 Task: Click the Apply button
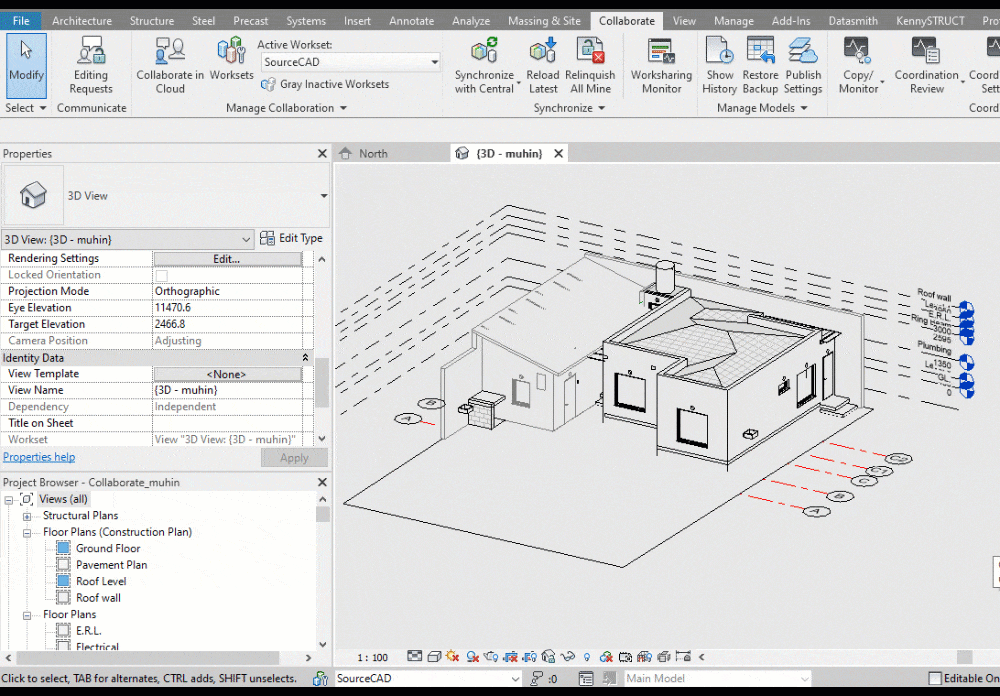click(x=294, y=458)
